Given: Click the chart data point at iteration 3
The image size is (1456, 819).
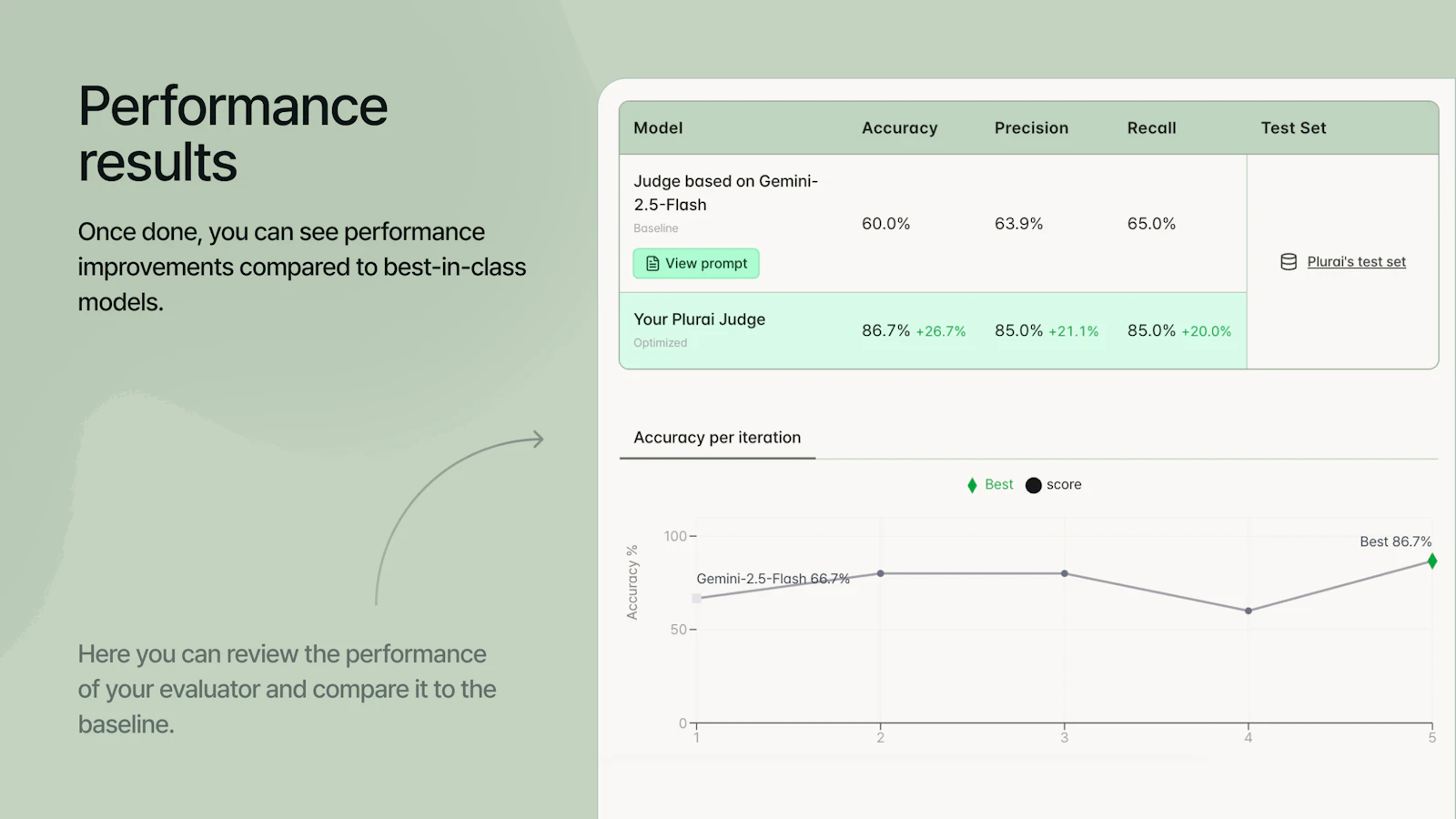Looking at the screenshot, I should click(x=1065, y=573).
